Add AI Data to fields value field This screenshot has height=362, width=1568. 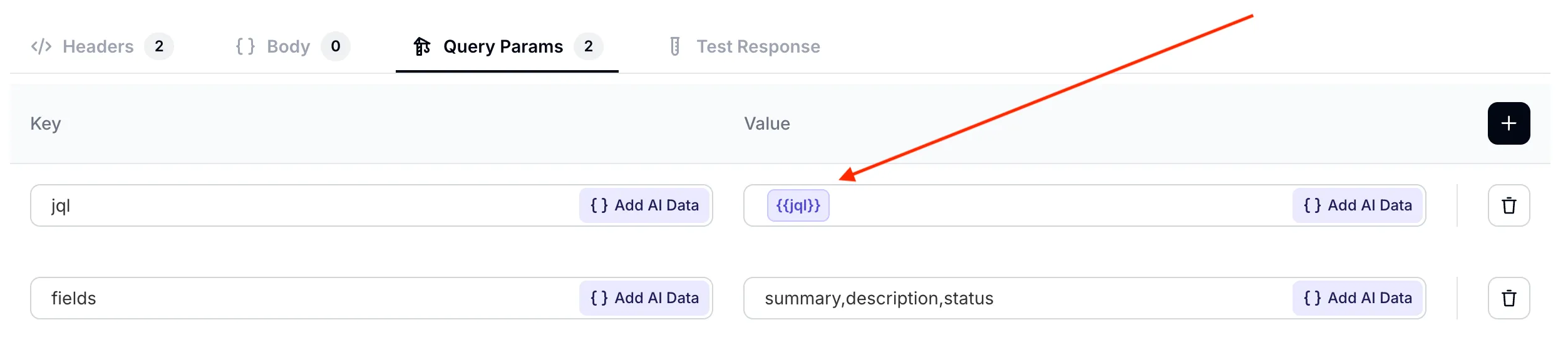(x=1358, y=298)
